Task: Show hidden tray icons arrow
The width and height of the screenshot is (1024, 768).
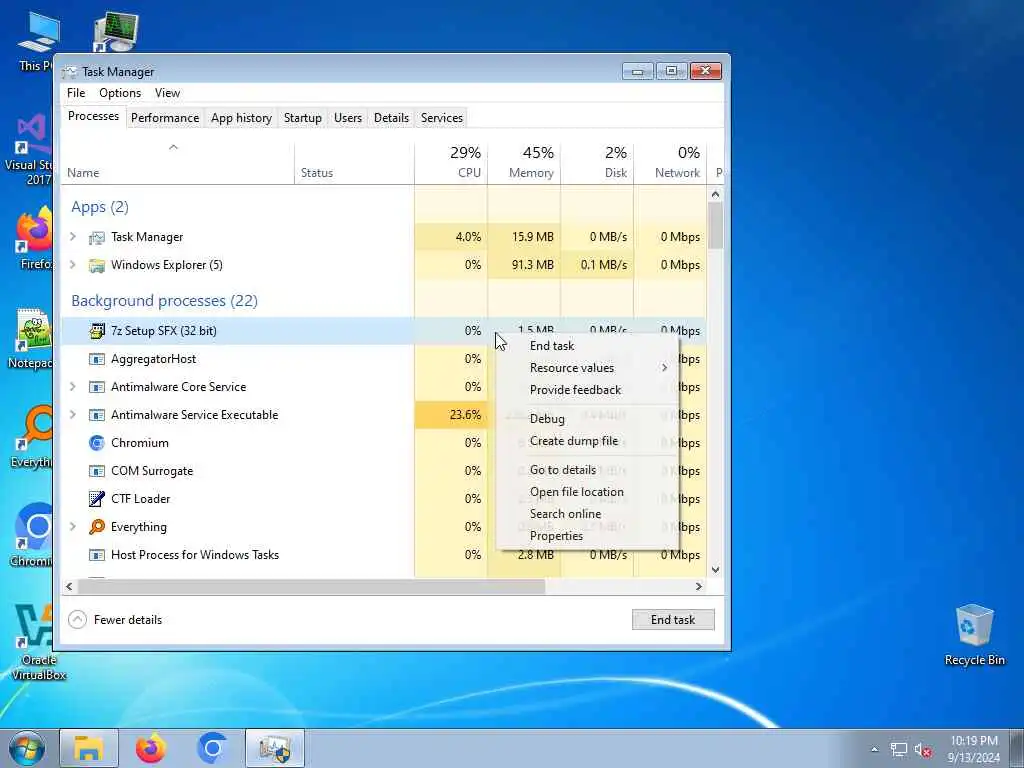Action: coord(874,750)
